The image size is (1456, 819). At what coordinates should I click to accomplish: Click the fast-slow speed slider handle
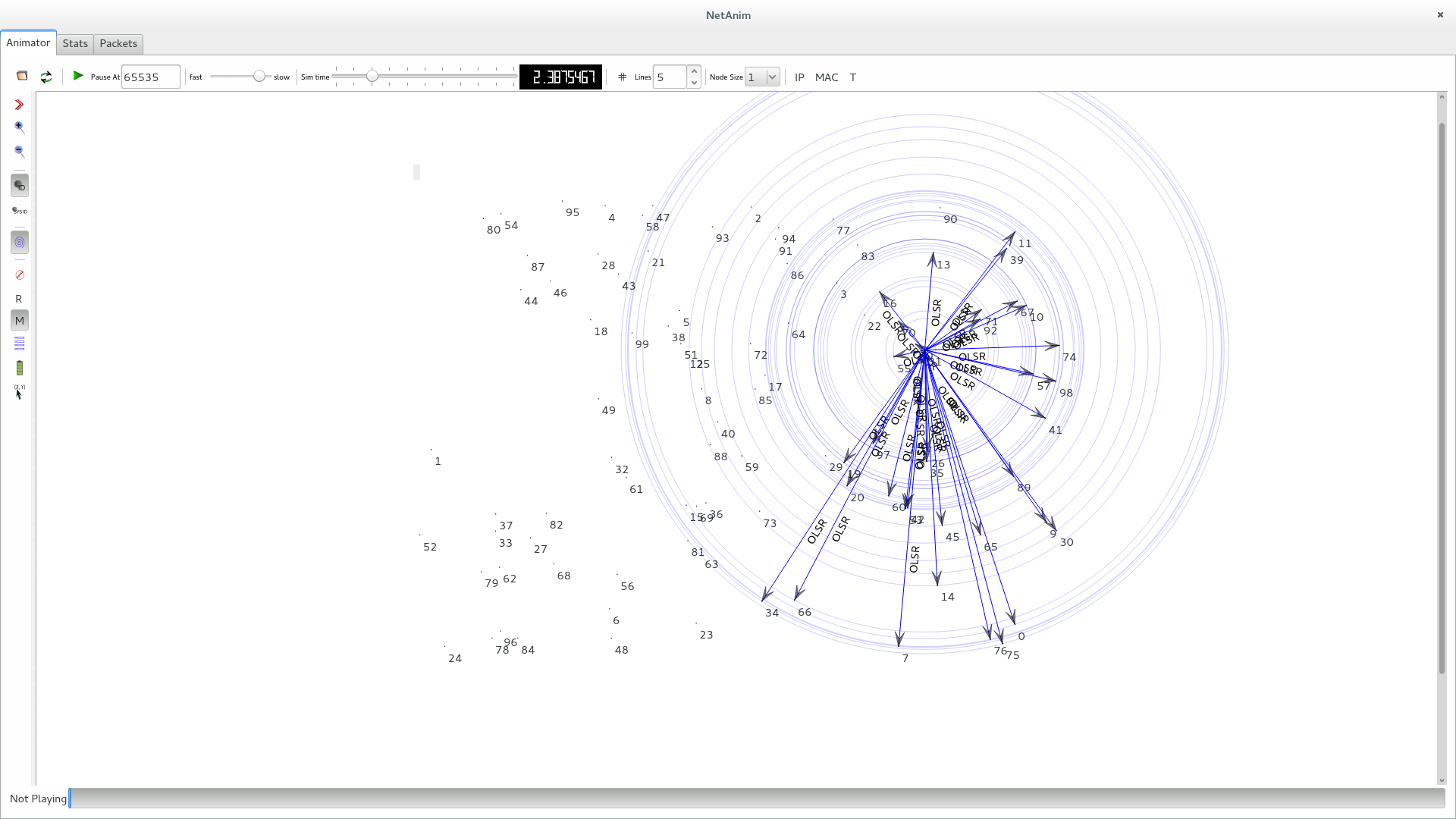point(259,77)
